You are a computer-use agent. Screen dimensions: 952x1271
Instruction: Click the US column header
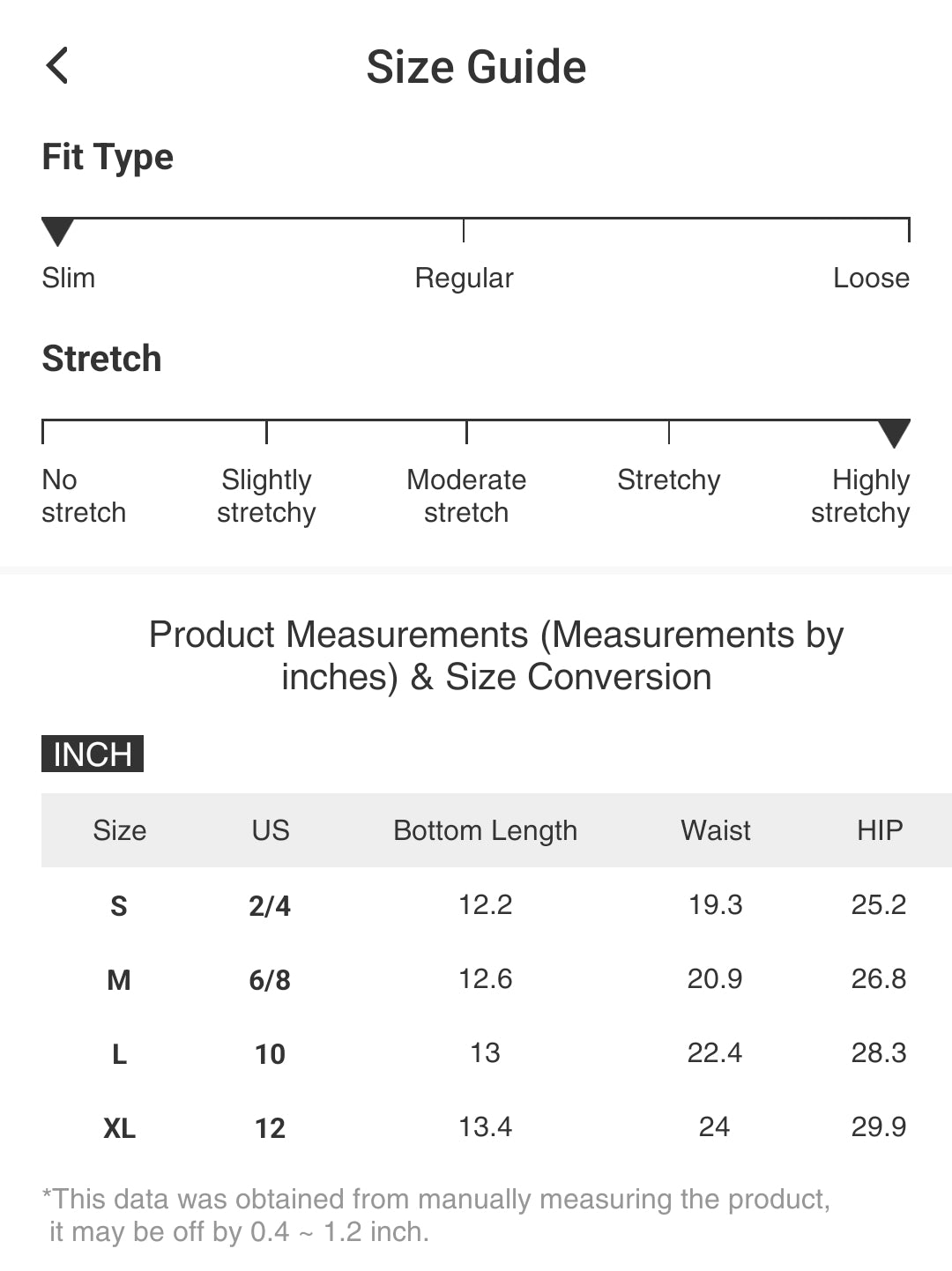click(270, 830)
